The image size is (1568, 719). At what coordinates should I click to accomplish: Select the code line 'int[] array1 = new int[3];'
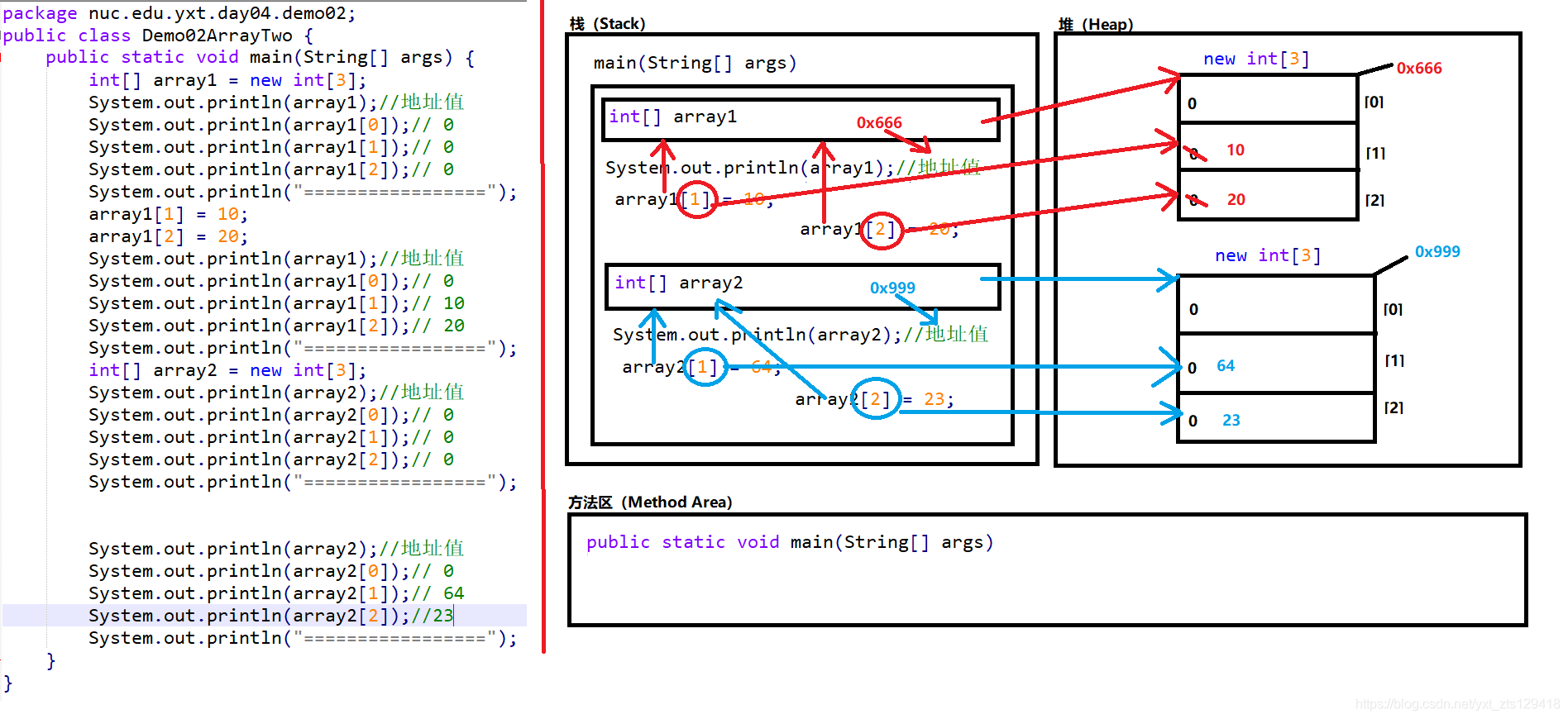click(227, 80)
